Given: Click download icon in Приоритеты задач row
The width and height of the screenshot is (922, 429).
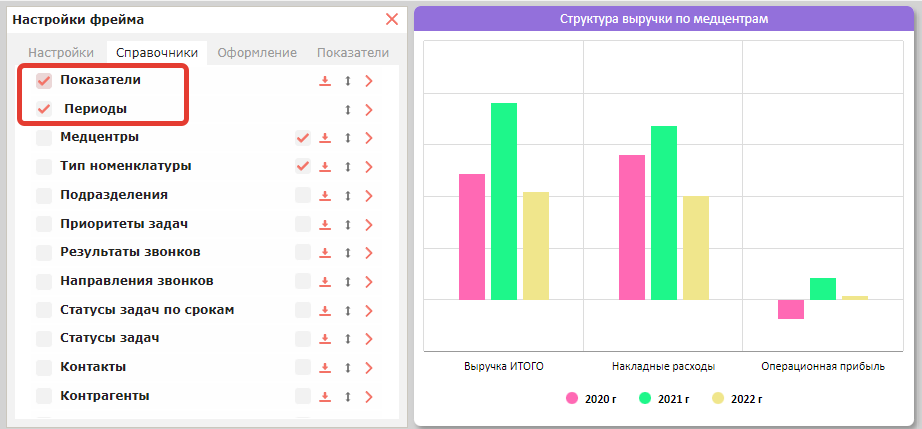Looking at the screenshot, I should pyautogui.click(x=325, y=224).
